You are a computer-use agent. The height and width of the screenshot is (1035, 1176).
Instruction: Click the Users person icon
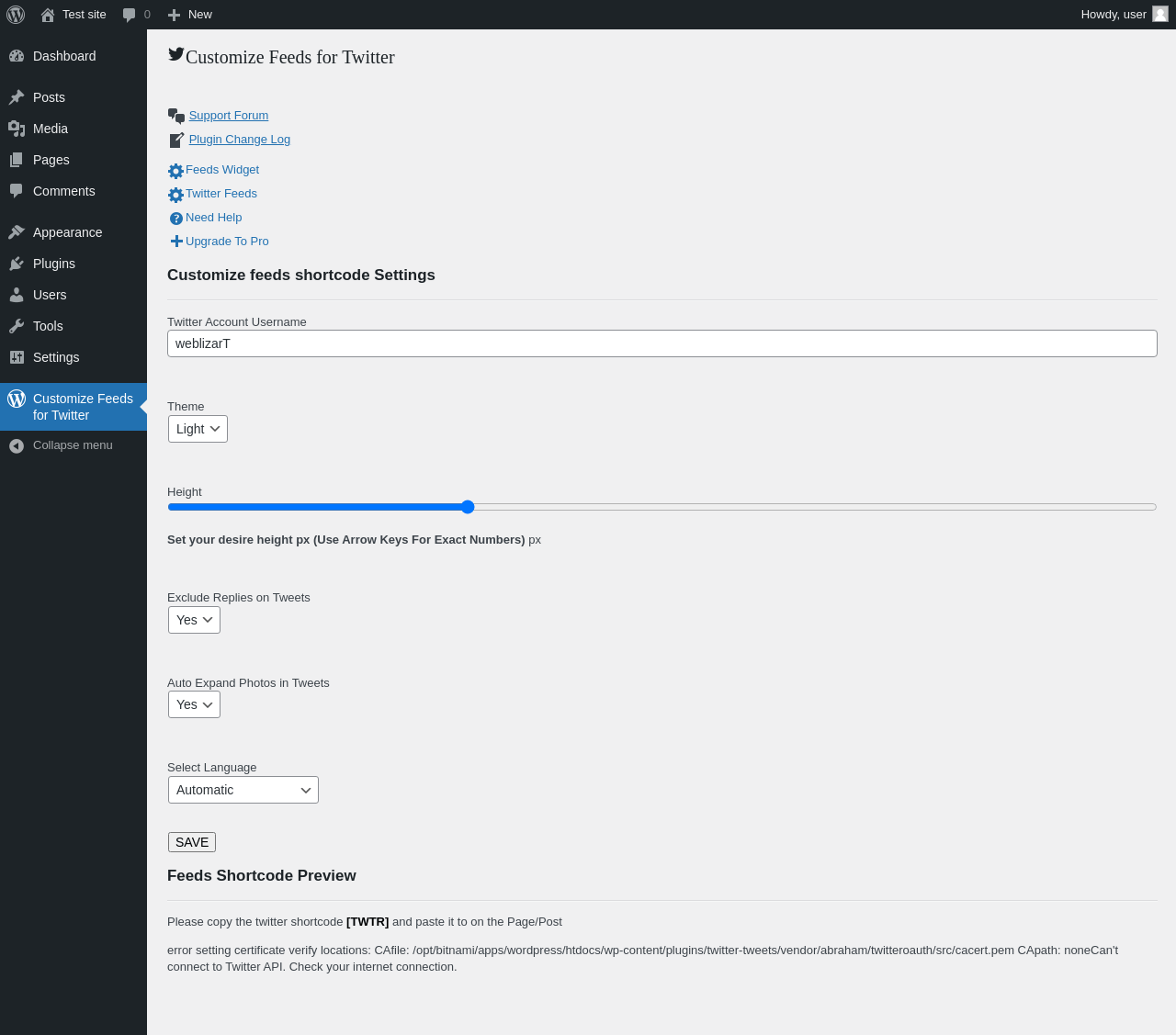(17, 295)
